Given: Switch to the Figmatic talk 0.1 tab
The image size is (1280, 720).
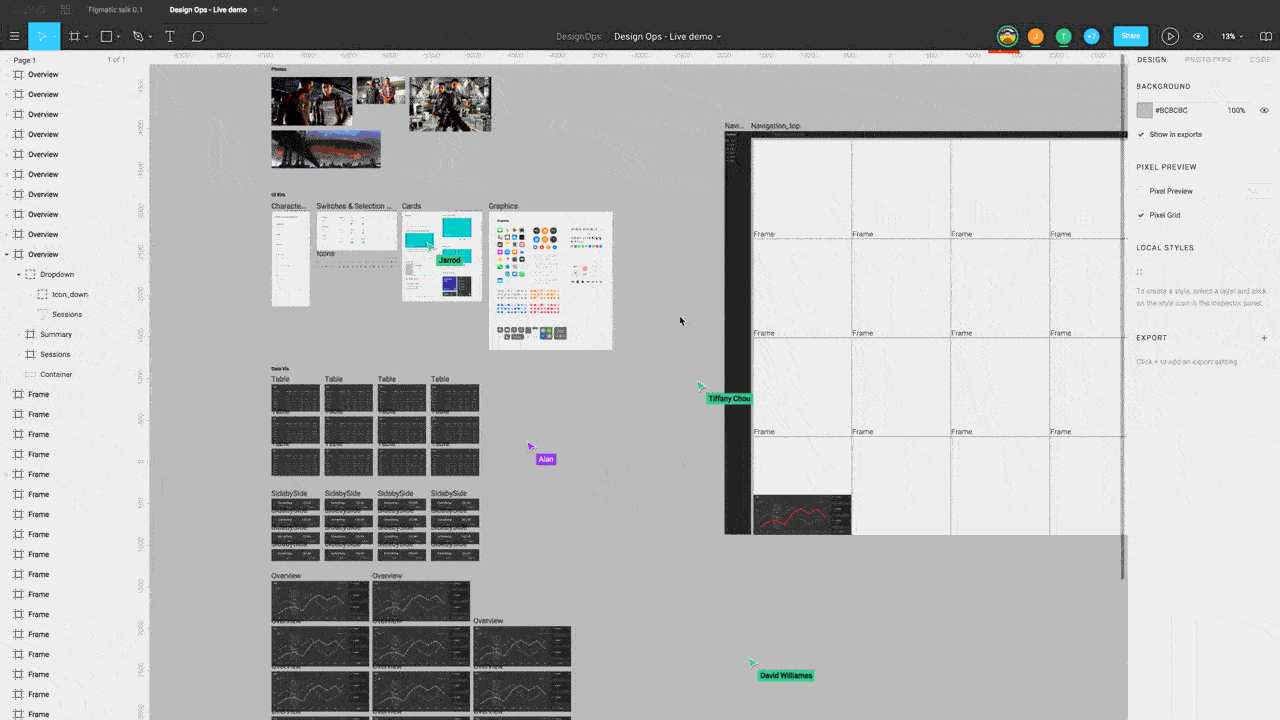Looking at the screenshot, I should click(x=115, y=9).
